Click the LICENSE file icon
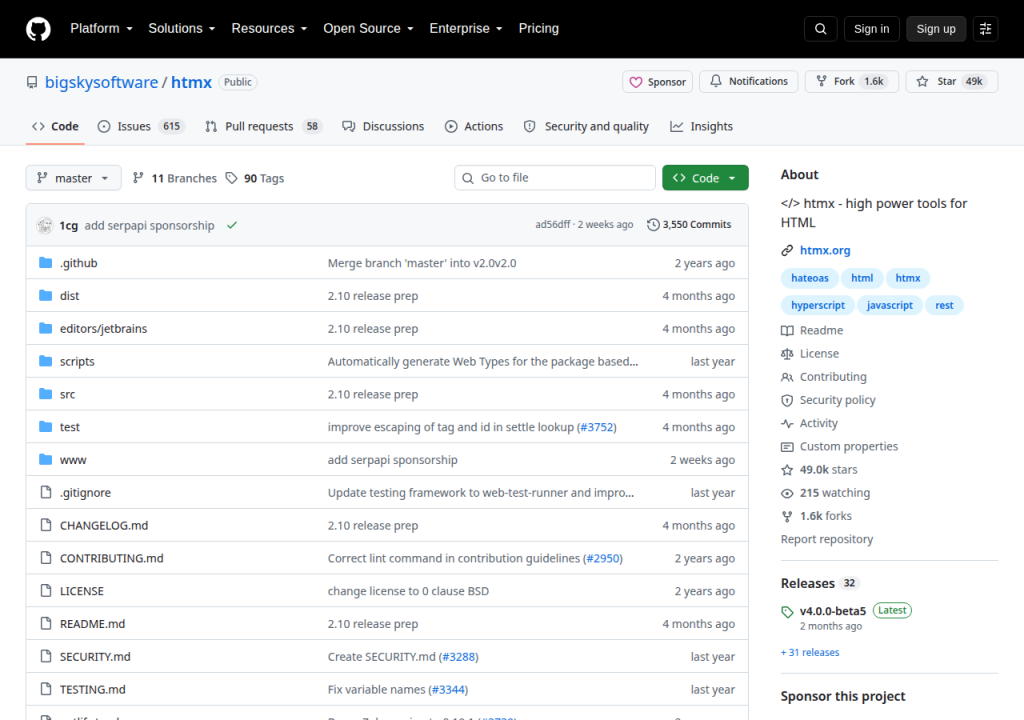Image resolution: width=1024 pixels, height=720 pixels. (45, 591)
